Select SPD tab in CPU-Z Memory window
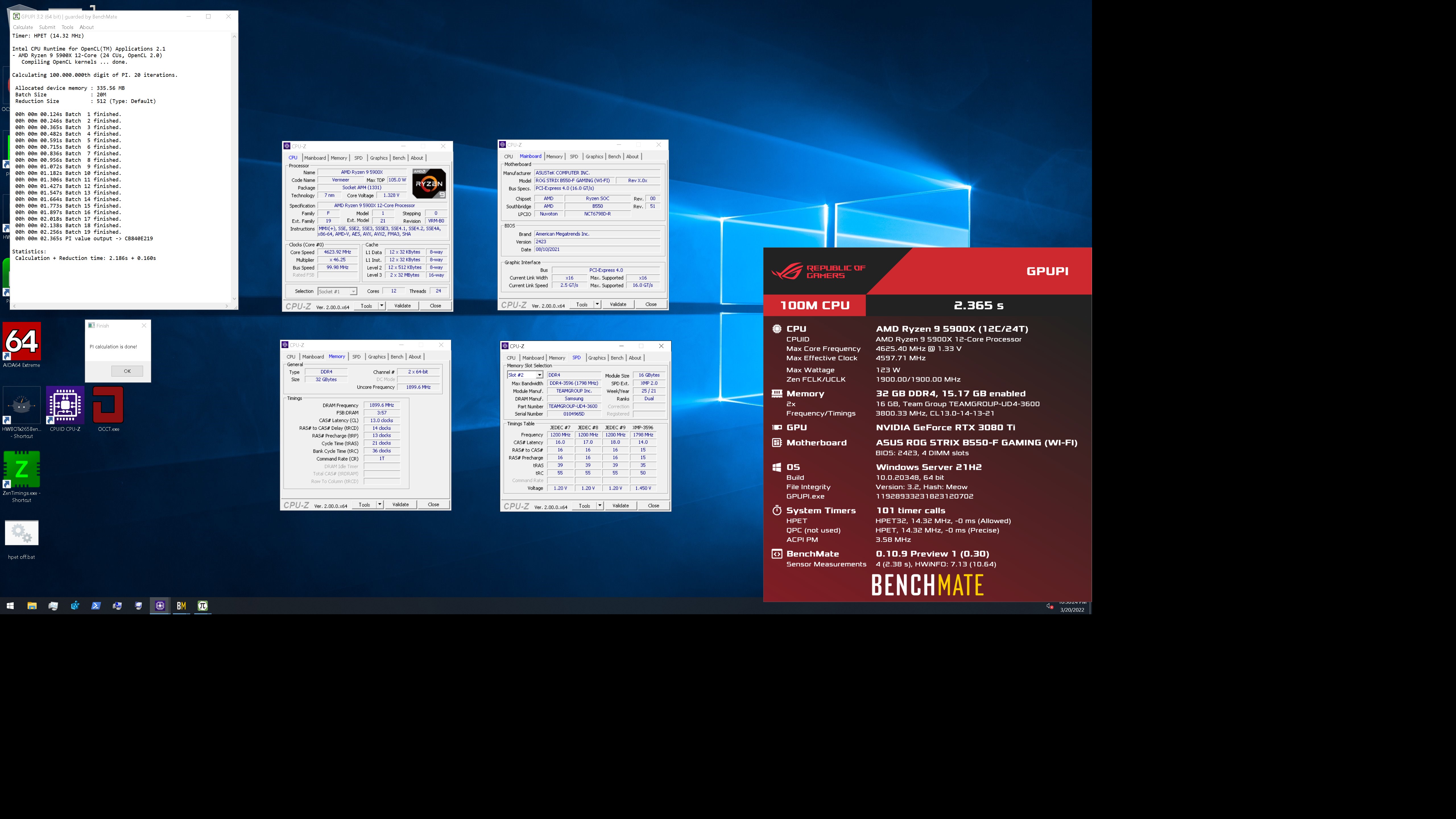Image resolution: width=1456 pixels, height=819 pixels. 356,357
